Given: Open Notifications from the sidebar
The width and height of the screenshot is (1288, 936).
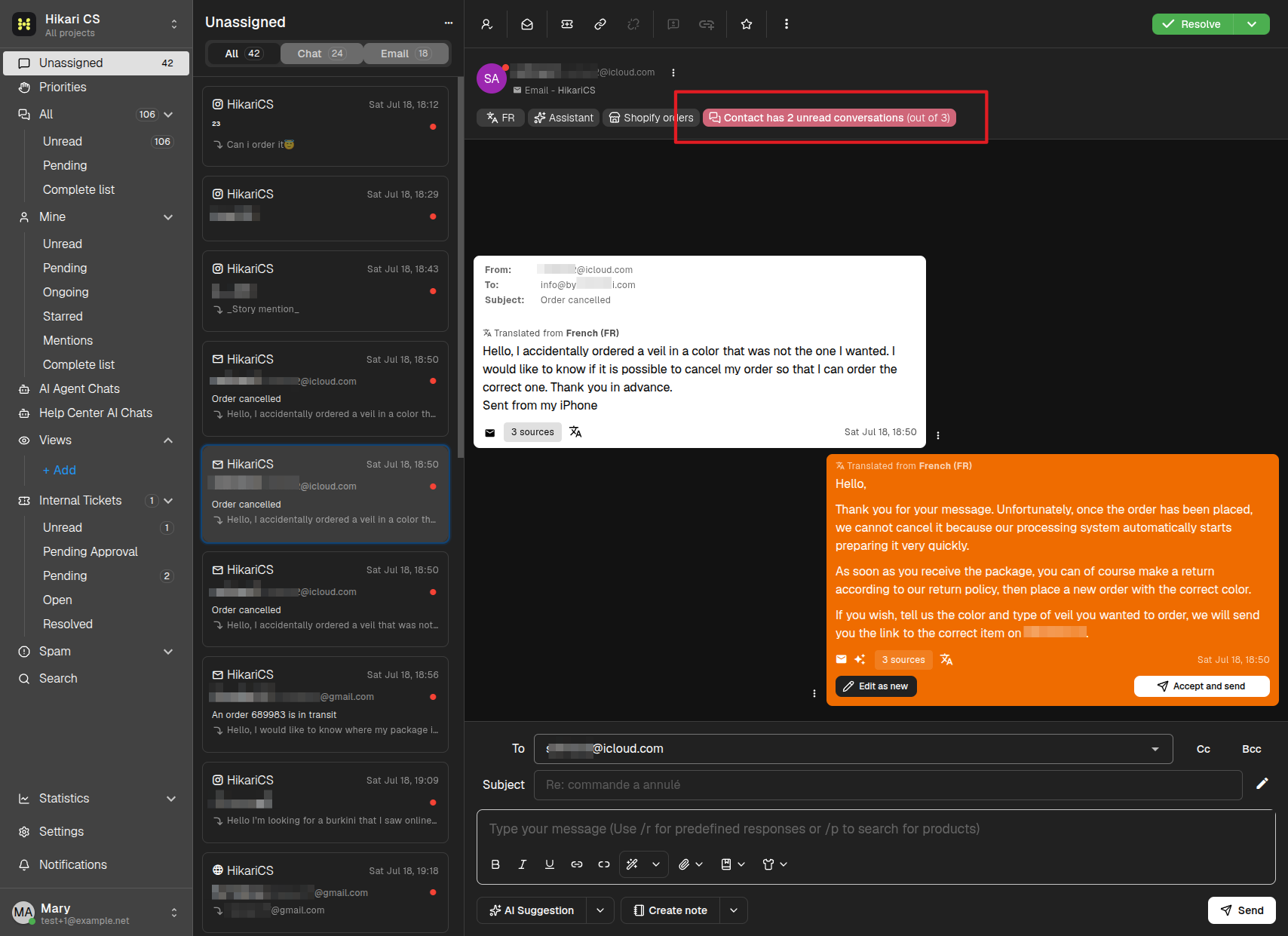Looking at the screenshot, I should coord(97,865).
